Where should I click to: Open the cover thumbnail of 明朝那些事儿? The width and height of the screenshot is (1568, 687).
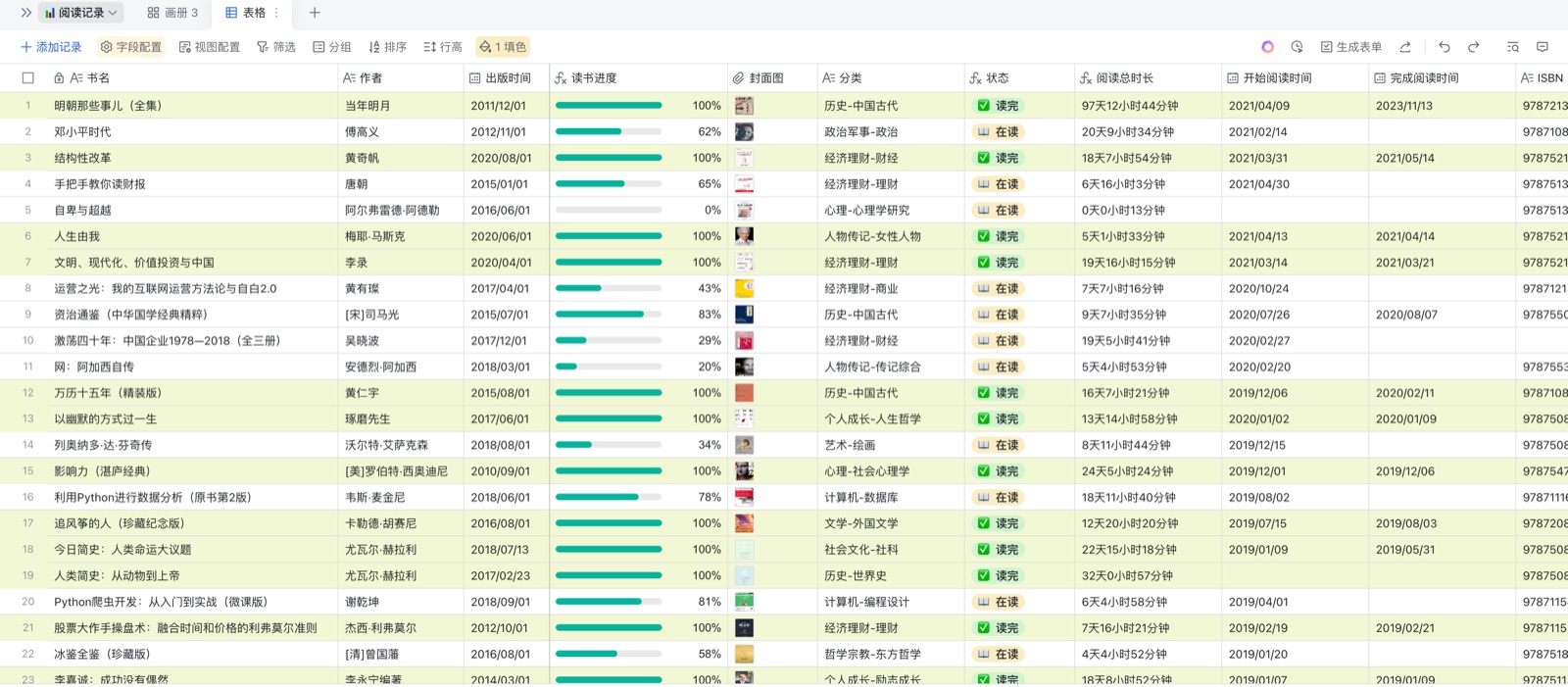[744, 106]
